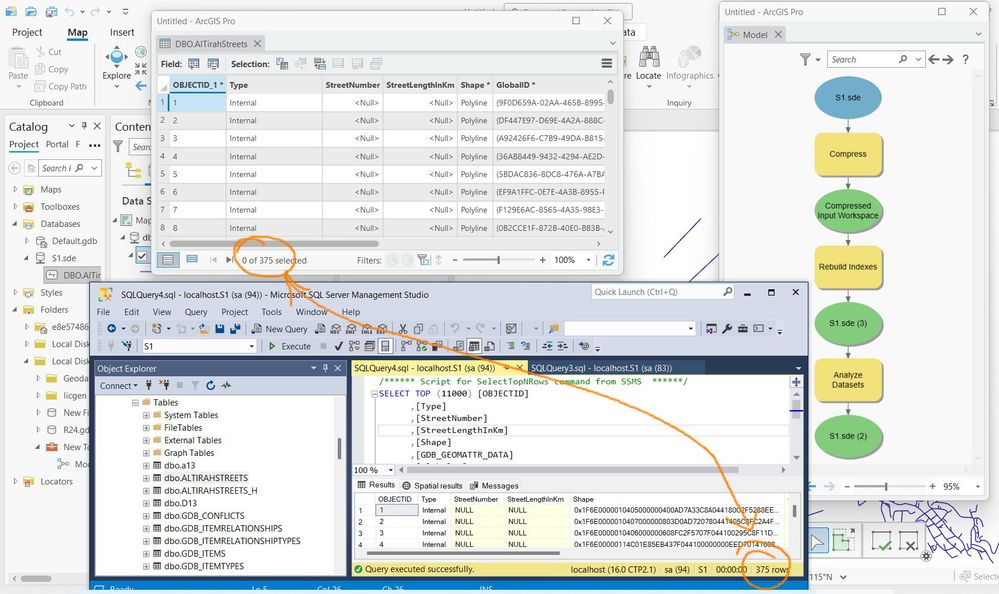Click the attribute table horizontal scrollbar
This screenshot has width=999, height=594.
[x=274, y=243]
